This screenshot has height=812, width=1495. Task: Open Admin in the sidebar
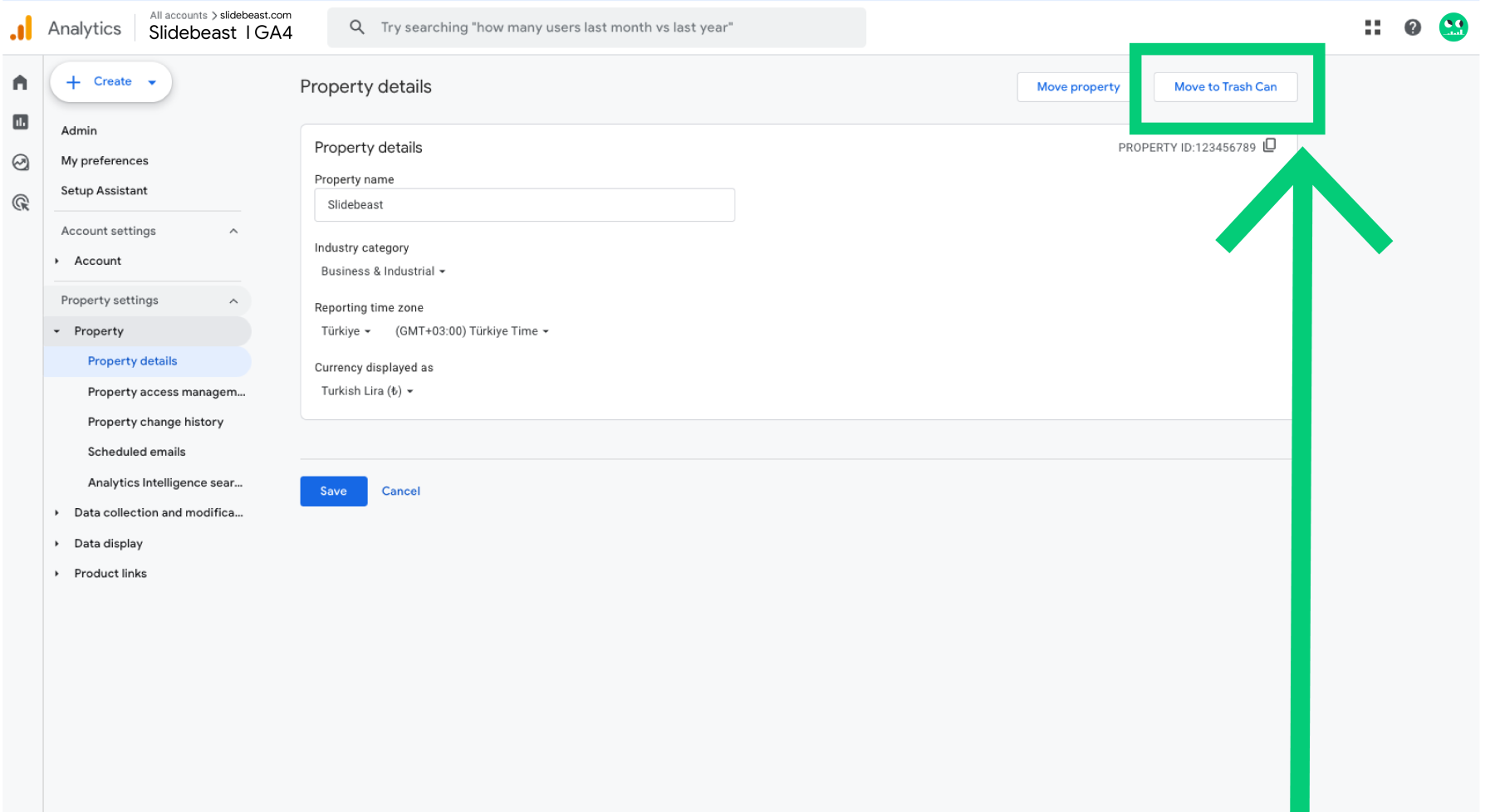point(79,130)
